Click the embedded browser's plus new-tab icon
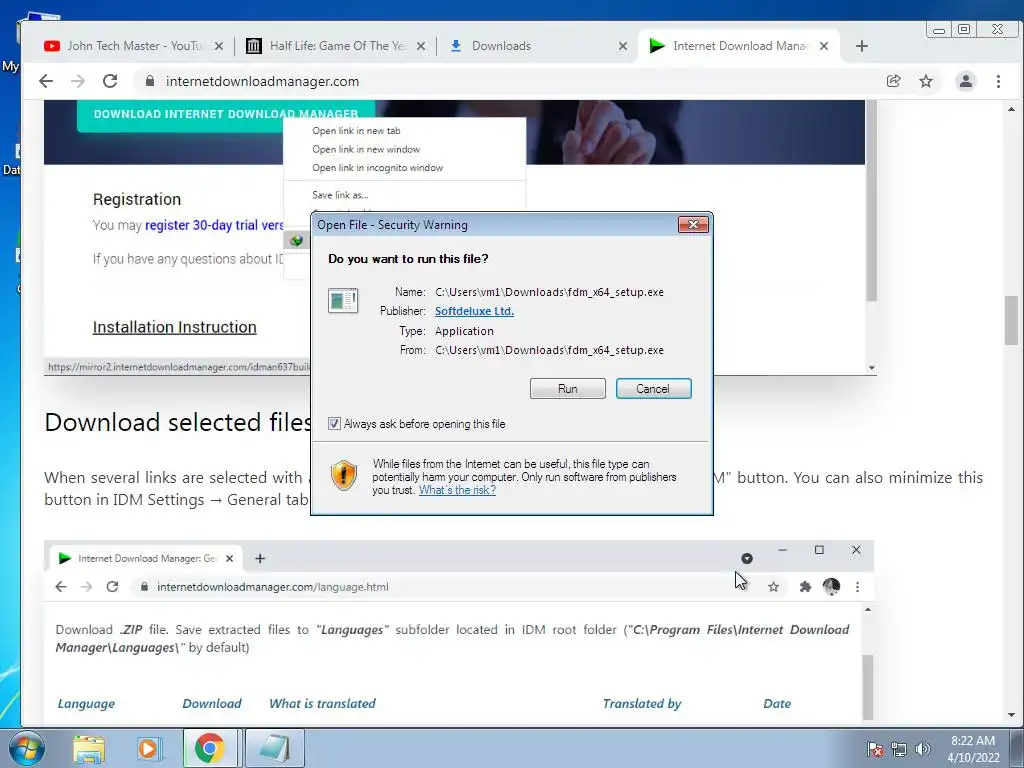Image resolution: width=1024 pixels, height=768 pixels. click(260, 558)
